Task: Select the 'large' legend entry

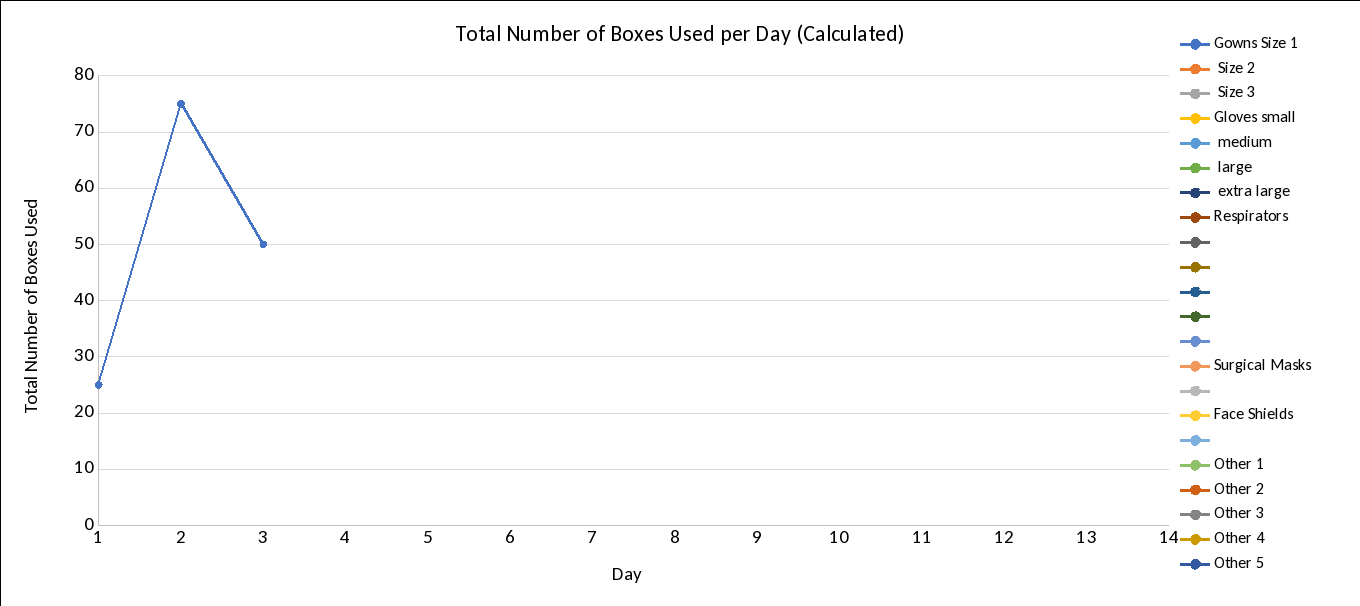Action: coord(1234,167)
